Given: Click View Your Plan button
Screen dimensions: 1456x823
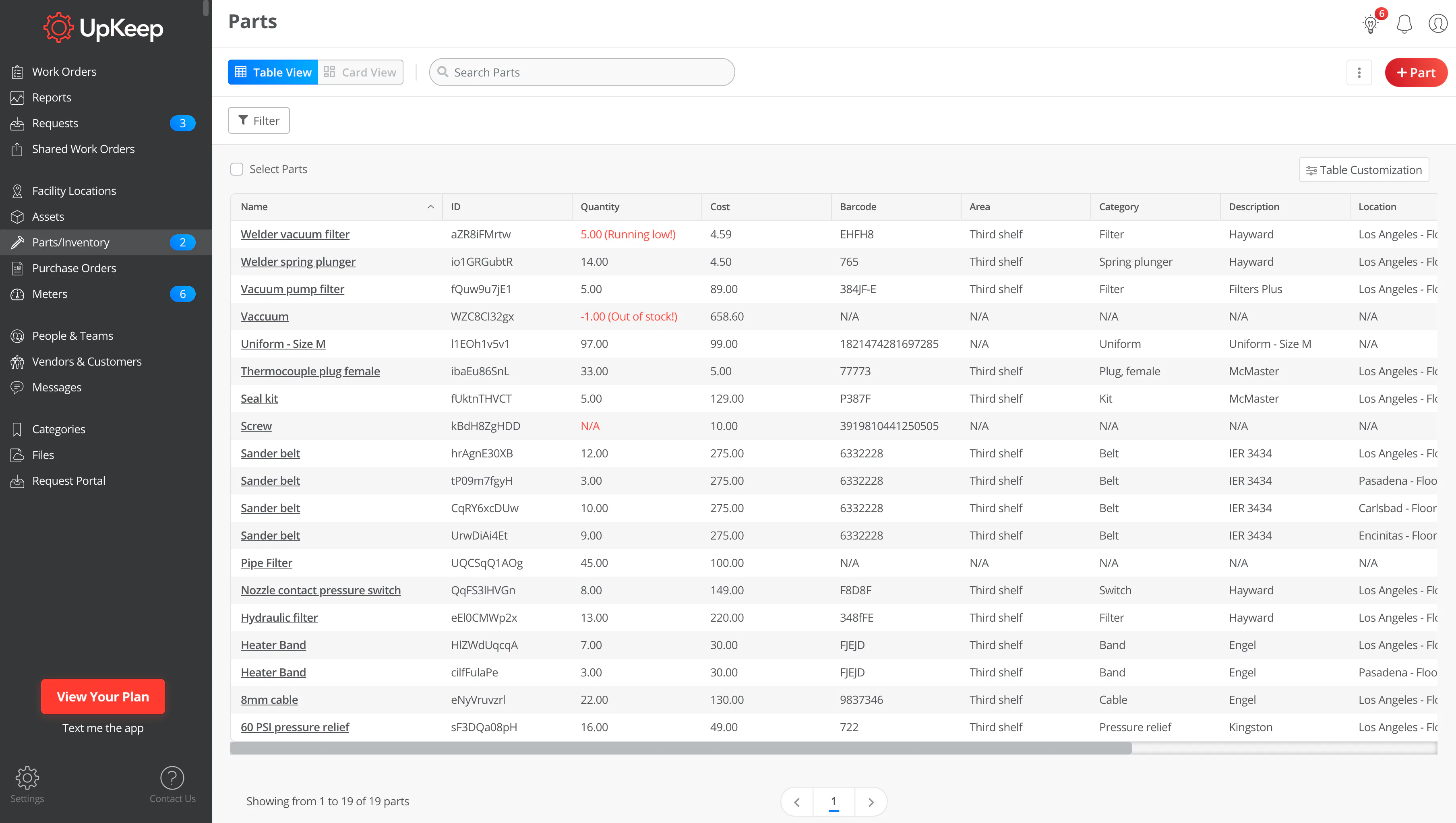Looking at the screenshot, I should [x=103, y=697].
